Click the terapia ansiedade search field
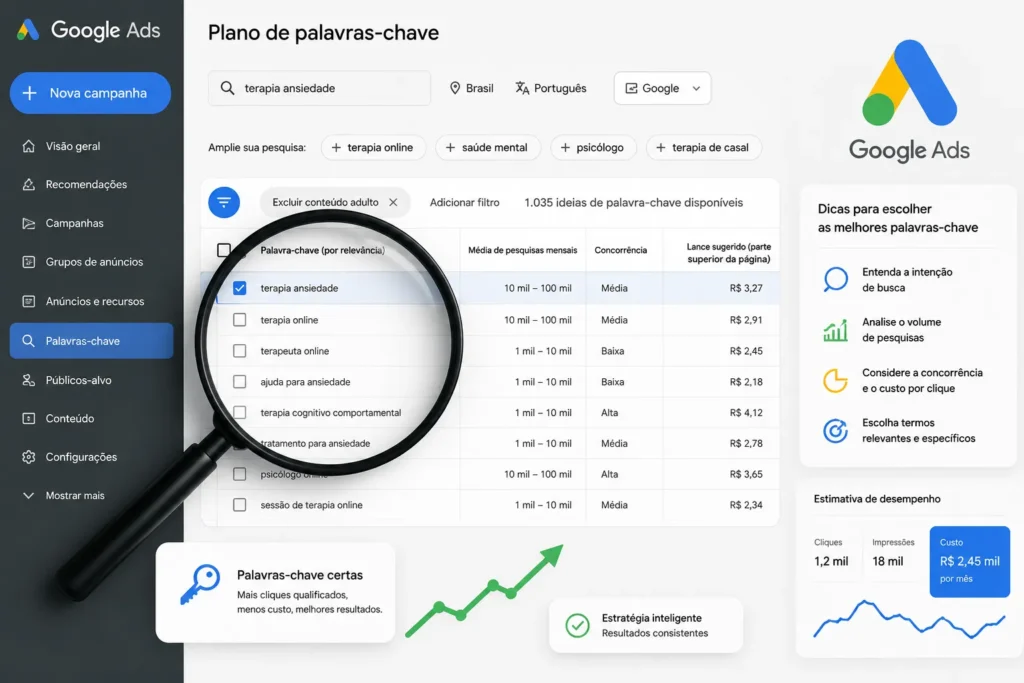 point(319,88)
